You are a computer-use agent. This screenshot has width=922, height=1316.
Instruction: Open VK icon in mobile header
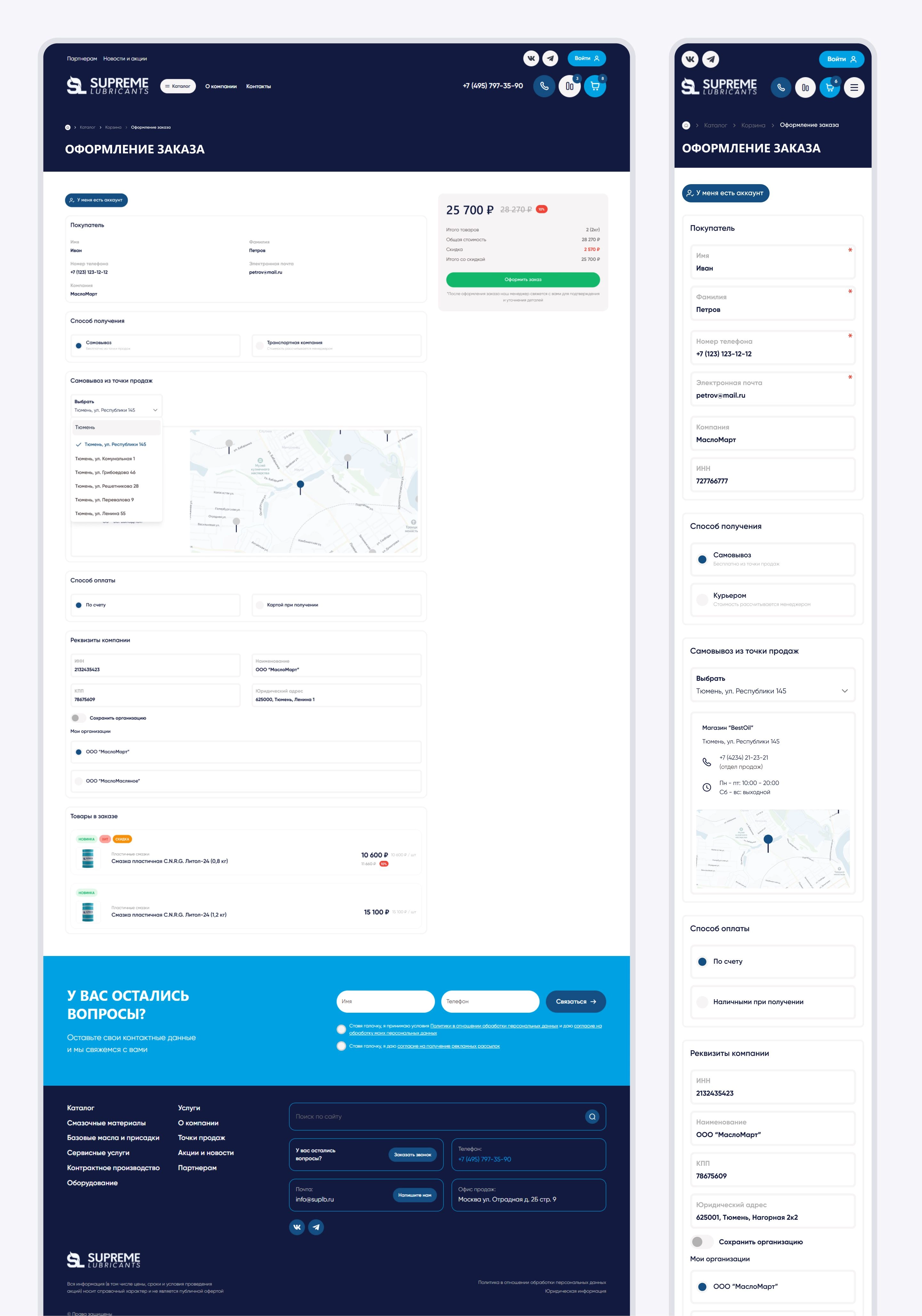690,59
